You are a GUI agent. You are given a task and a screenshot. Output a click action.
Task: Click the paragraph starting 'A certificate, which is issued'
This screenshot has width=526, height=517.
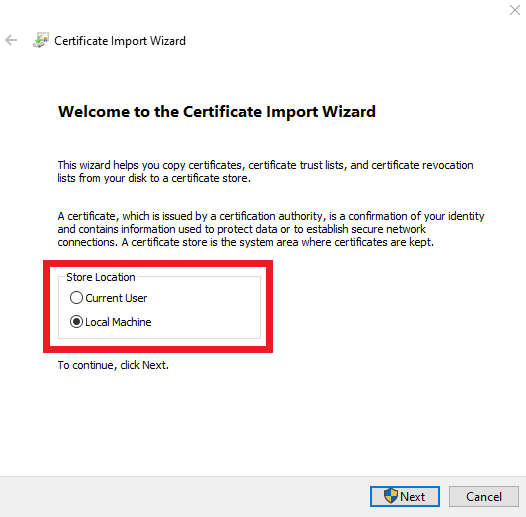[271, 229]
